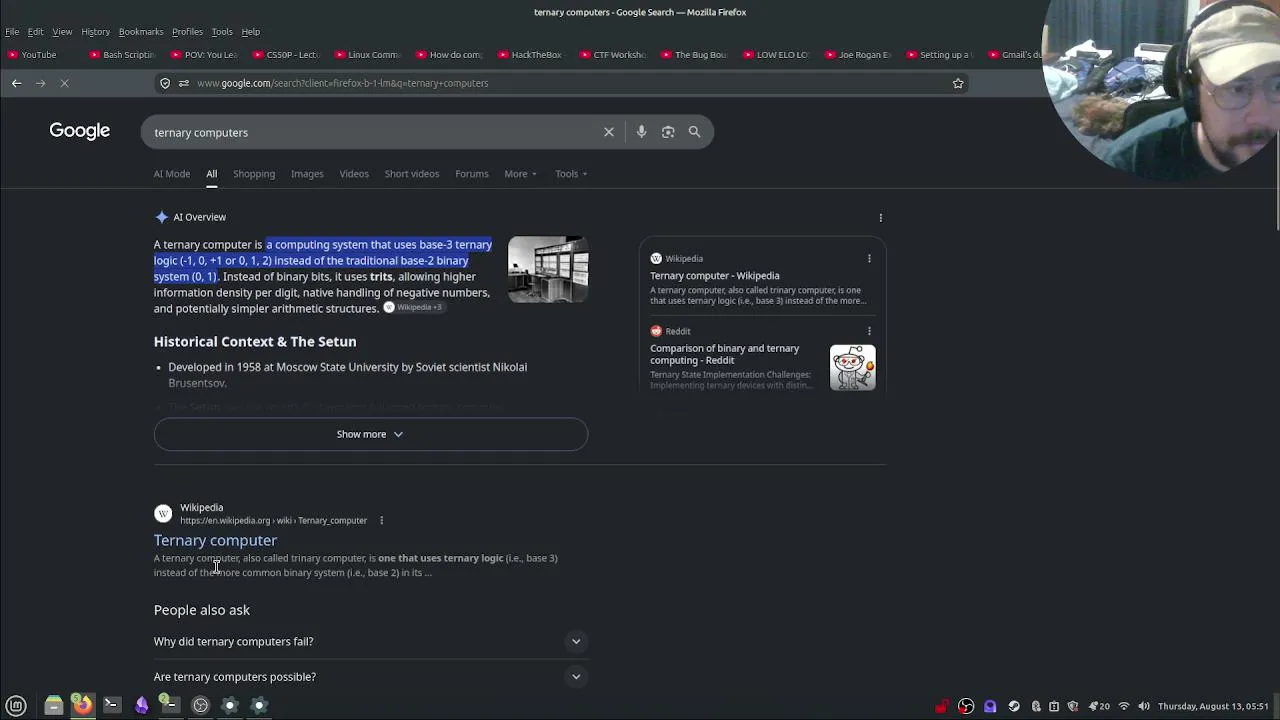Open the volume control in tray
Viewport: 1280px width, 720px height.
click(x=1144, y=706)
